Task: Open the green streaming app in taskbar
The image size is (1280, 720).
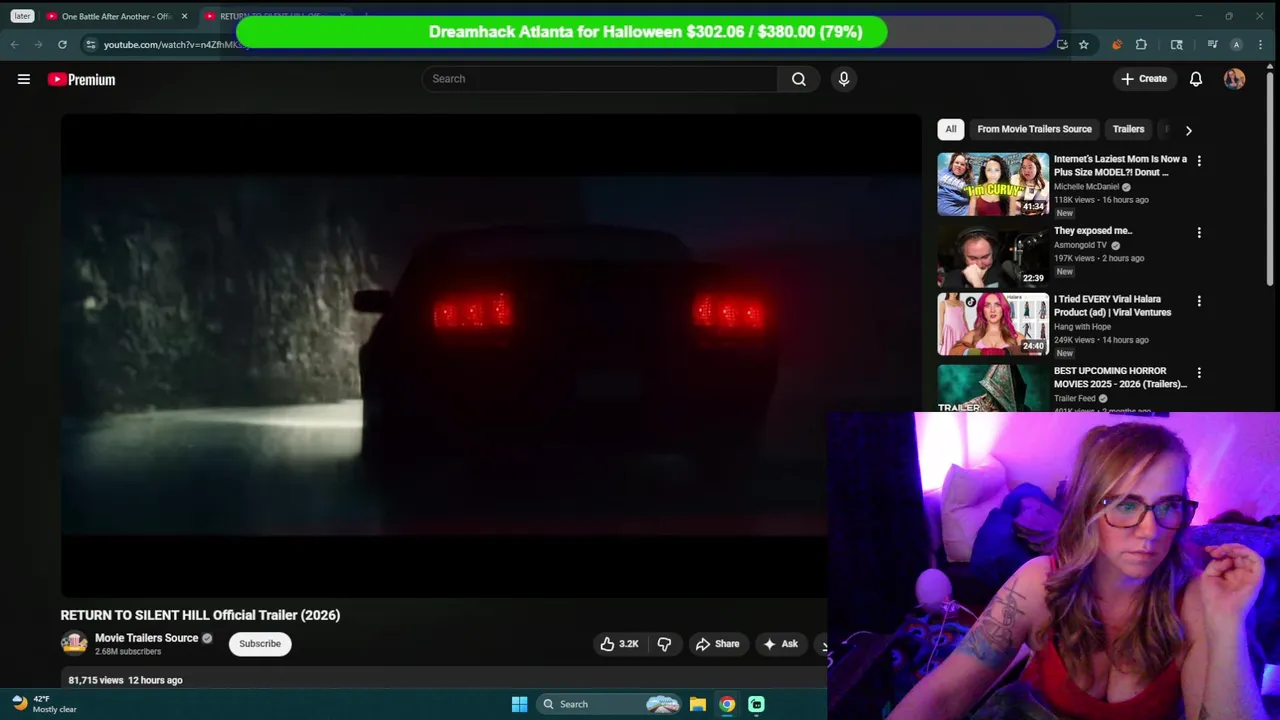Action: coord(756,704)
